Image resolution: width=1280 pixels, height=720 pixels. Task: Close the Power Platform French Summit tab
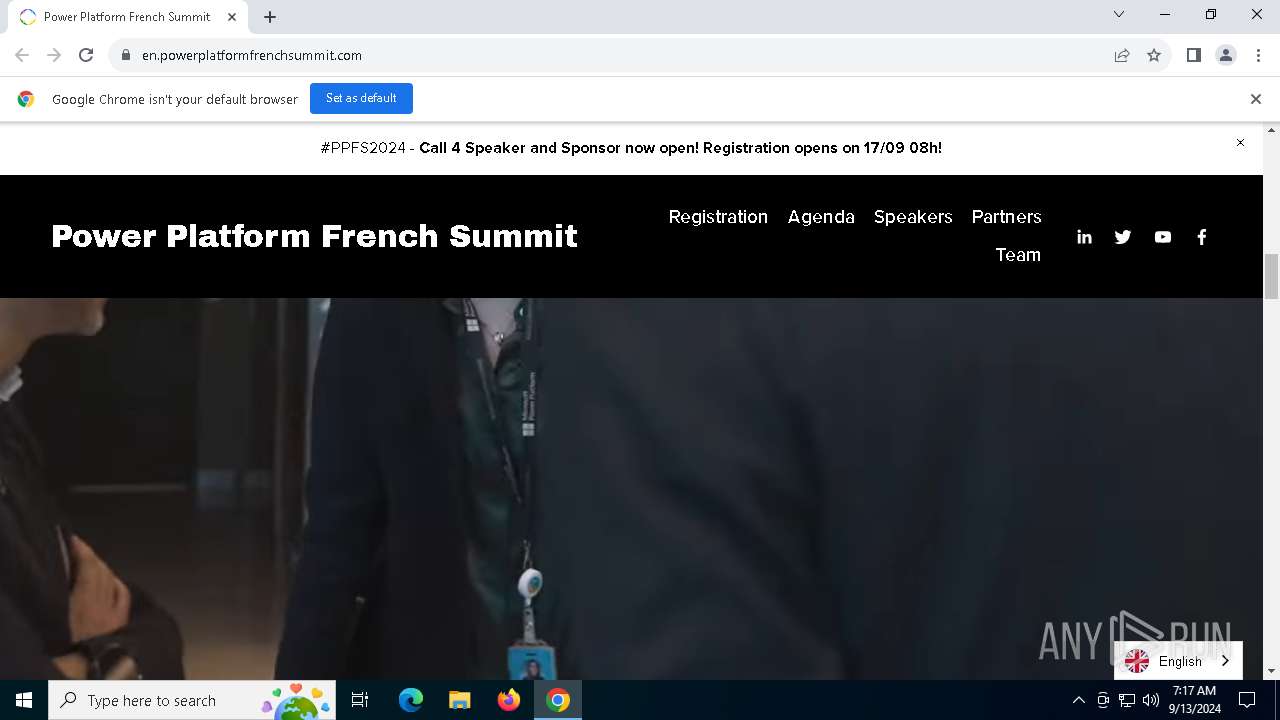coord(232,17)
